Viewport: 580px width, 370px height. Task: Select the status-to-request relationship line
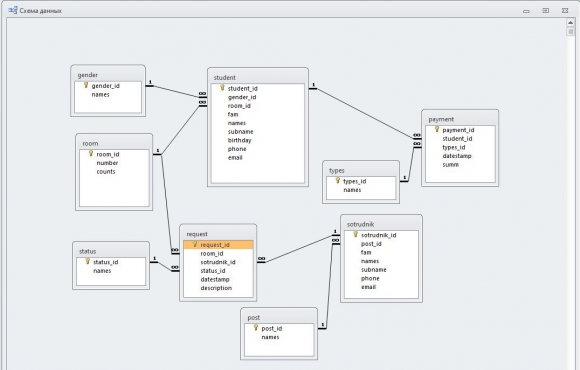[165, 266]
